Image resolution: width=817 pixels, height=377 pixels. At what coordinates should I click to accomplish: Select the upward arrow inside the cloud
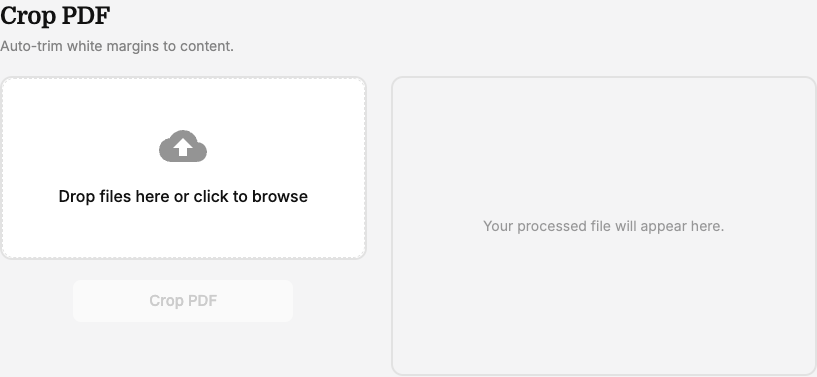point(183,147)
